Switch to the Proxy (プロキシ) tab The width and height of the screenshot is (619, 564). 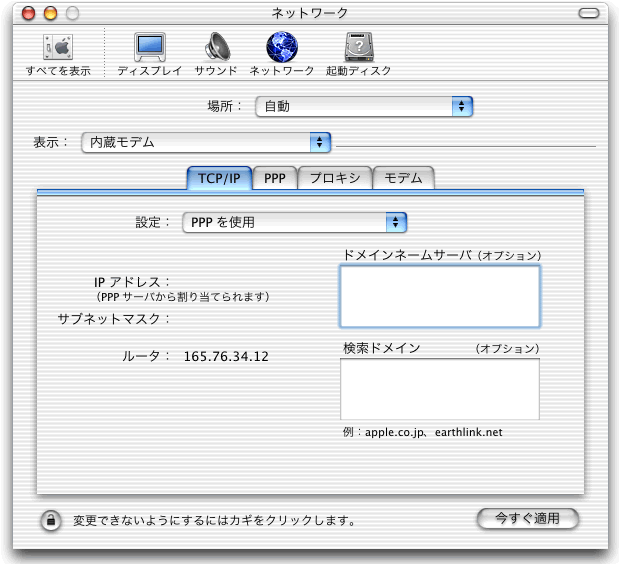335,178
